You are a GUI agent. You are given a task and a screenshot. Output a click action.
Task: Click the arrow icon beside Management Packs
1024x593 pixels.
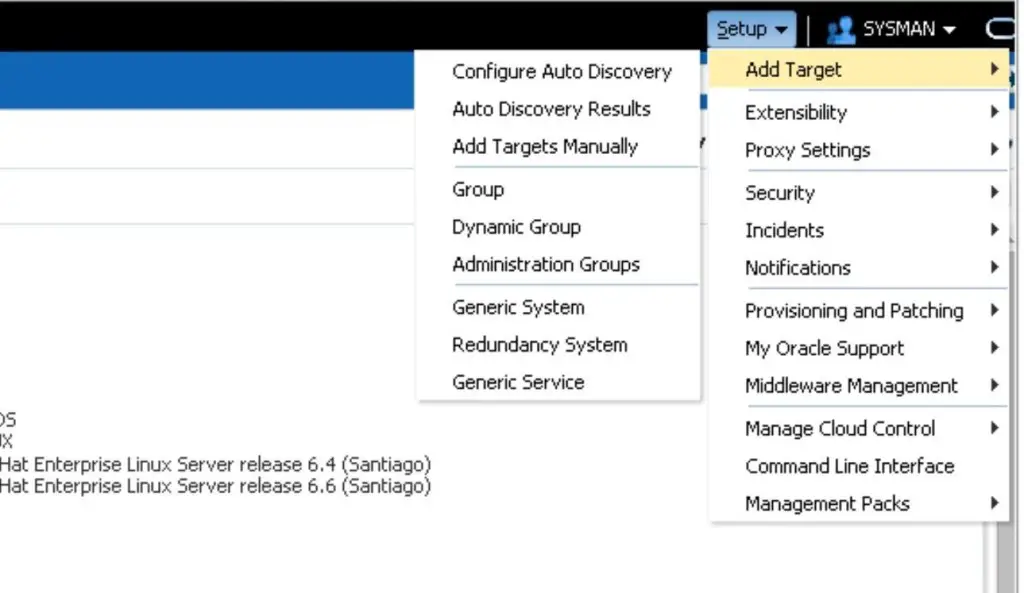tap(993, 503)
